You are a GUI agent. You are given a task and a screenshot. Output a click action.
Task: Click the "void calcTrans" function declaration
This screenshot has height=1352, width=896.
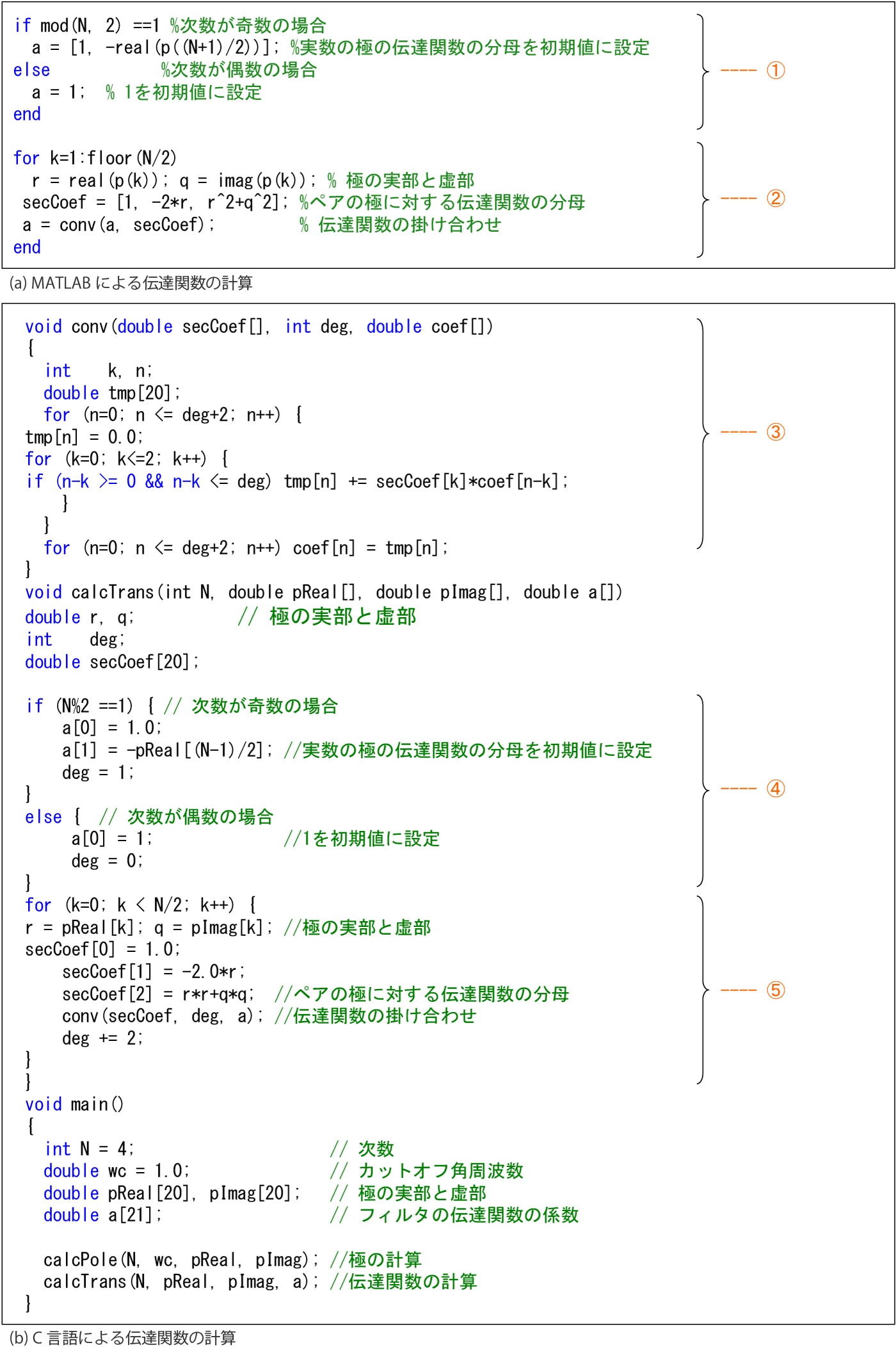point(323,593)
